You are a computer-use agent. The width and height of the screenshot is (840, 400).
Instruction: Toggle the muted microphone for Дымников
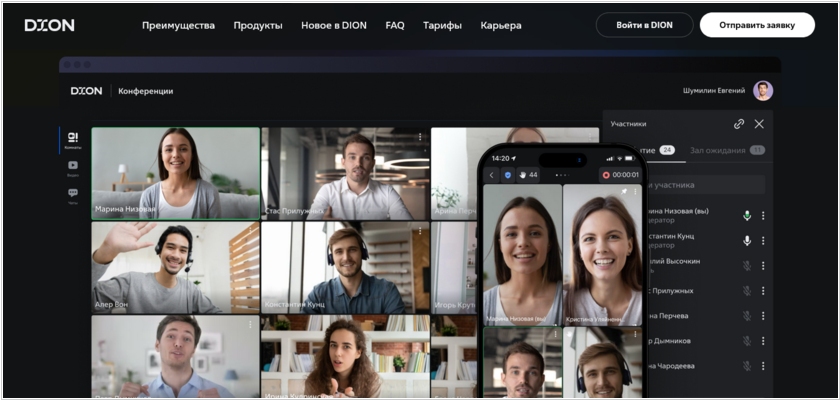pos(747,341)
